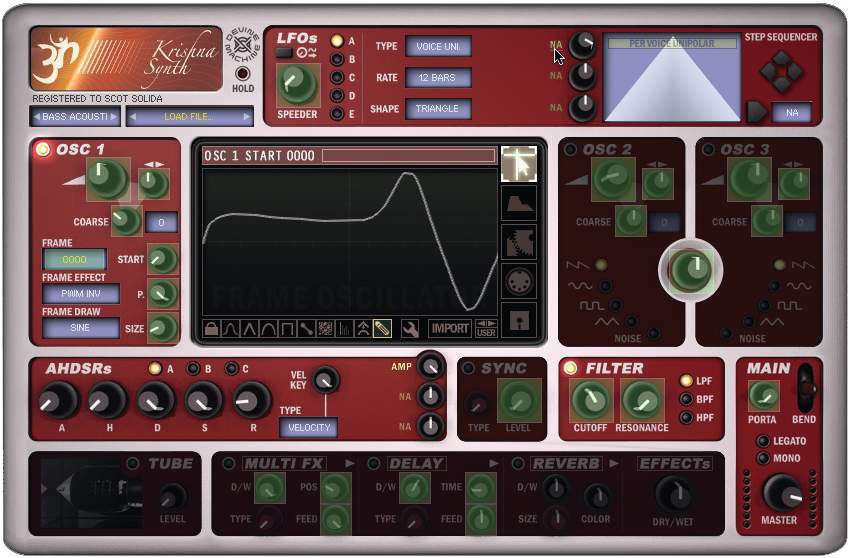Click the Devine Machine logo
850x558 pixels.
pos(242,46)
